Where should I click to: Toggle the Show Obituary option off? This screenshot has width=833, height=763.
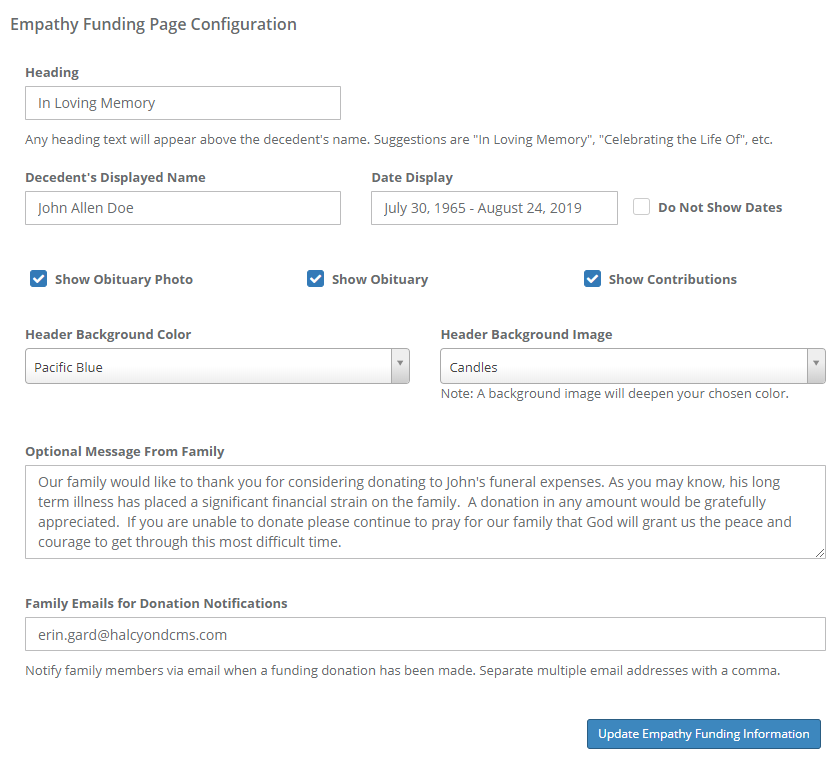pyautogui.click(x=315, y=279)
